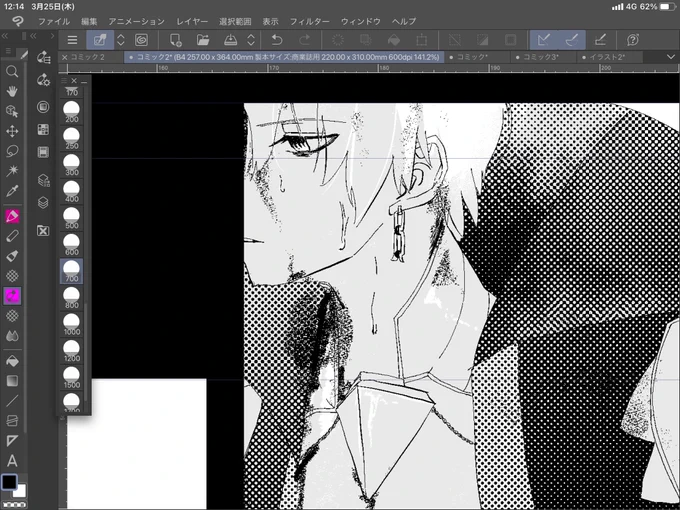Select the Gradient square tool
680x510 pixels.
point(12,381)
